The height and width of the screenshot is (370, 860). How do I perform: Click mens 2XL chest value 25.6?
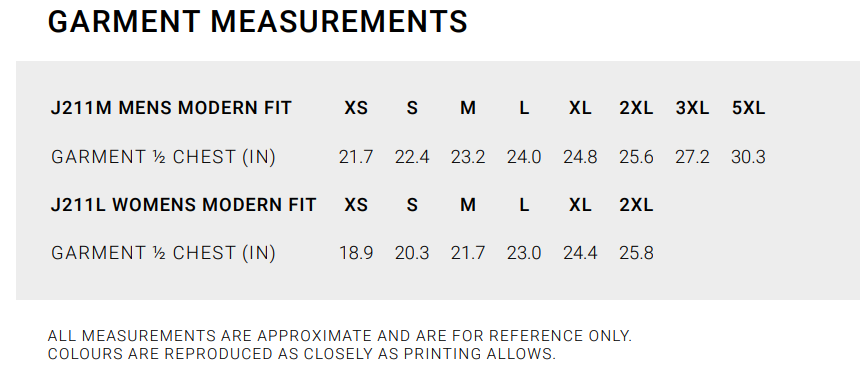(636, 157)
